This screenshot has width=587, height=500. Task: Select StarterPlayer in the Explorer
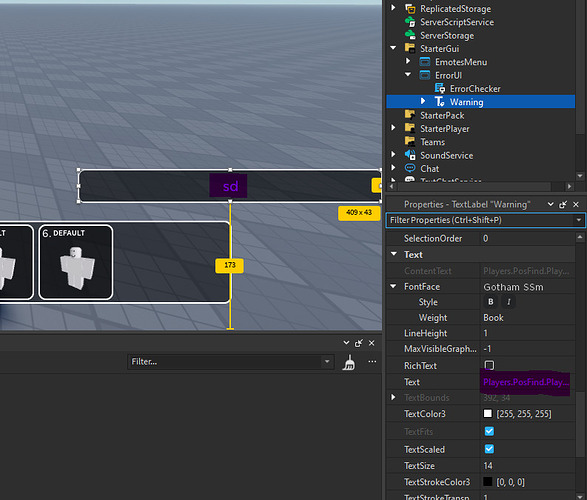pyautogui.click(x=444, y=129)
